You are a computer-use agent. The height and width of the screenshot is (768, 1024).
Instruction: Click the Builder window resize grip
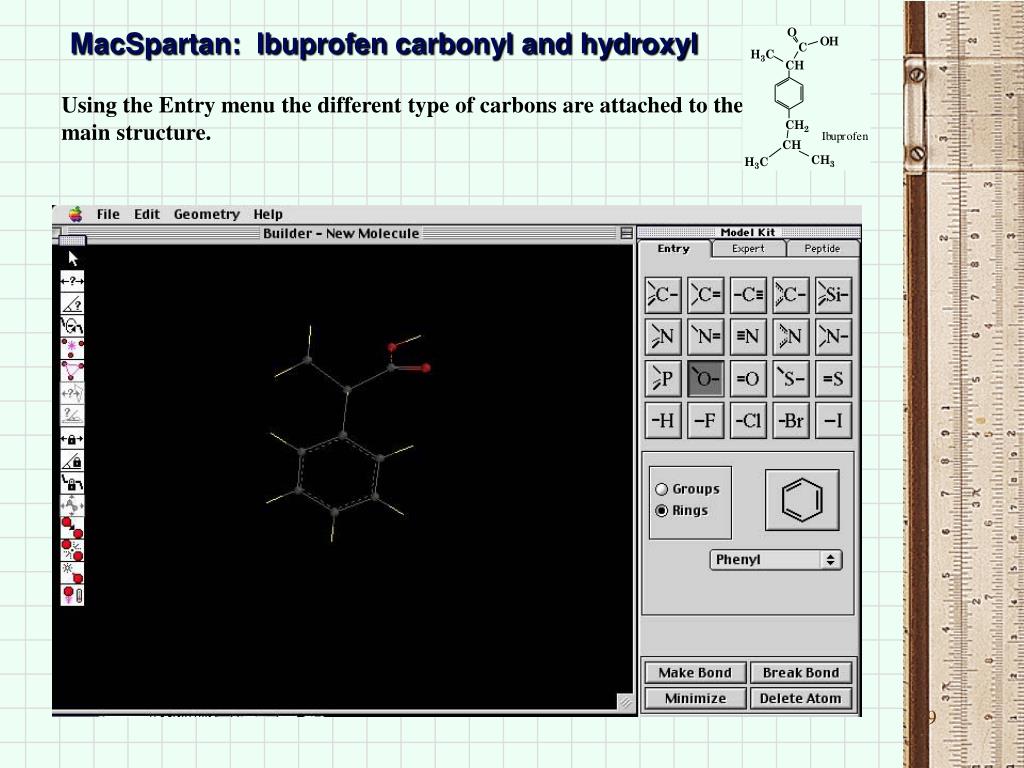point(626,702)
